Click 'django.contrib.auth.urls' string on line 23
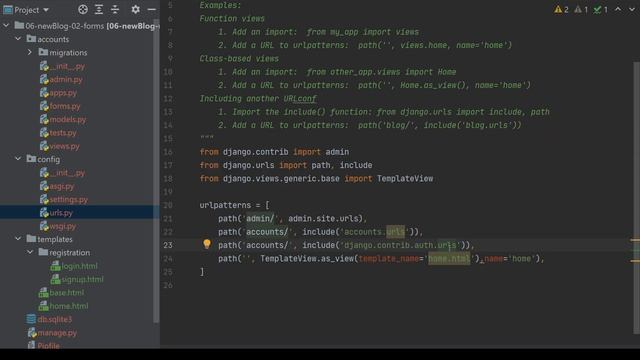 400,245
